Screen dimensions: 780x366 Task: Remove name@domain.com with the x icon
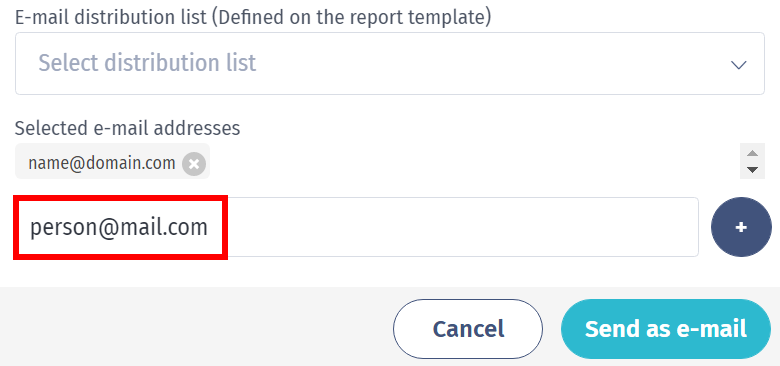click(194, 164)
